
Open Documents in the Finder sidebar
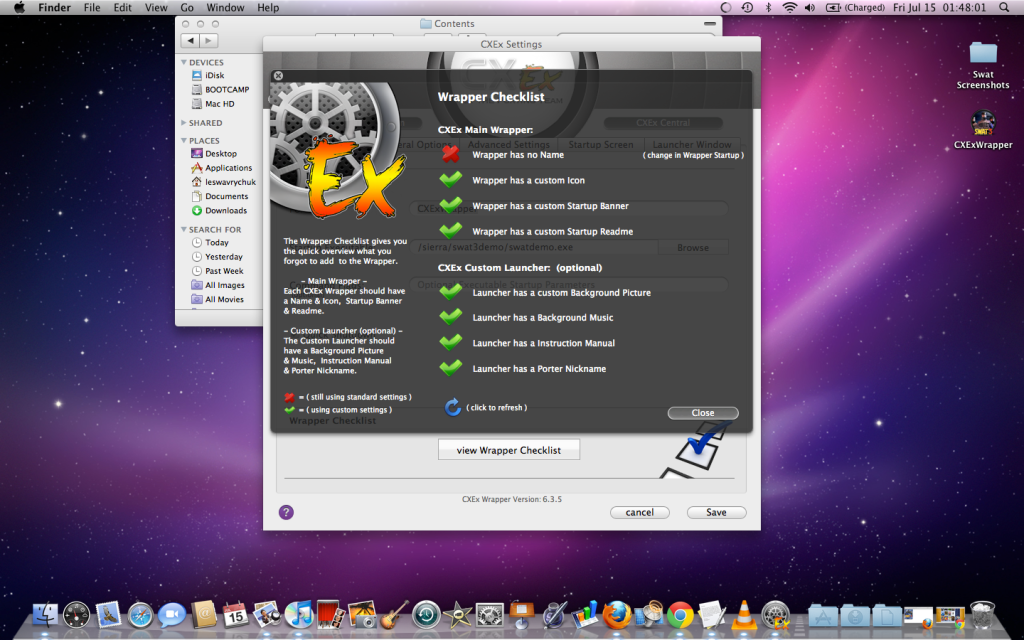(x=221, y=197)
